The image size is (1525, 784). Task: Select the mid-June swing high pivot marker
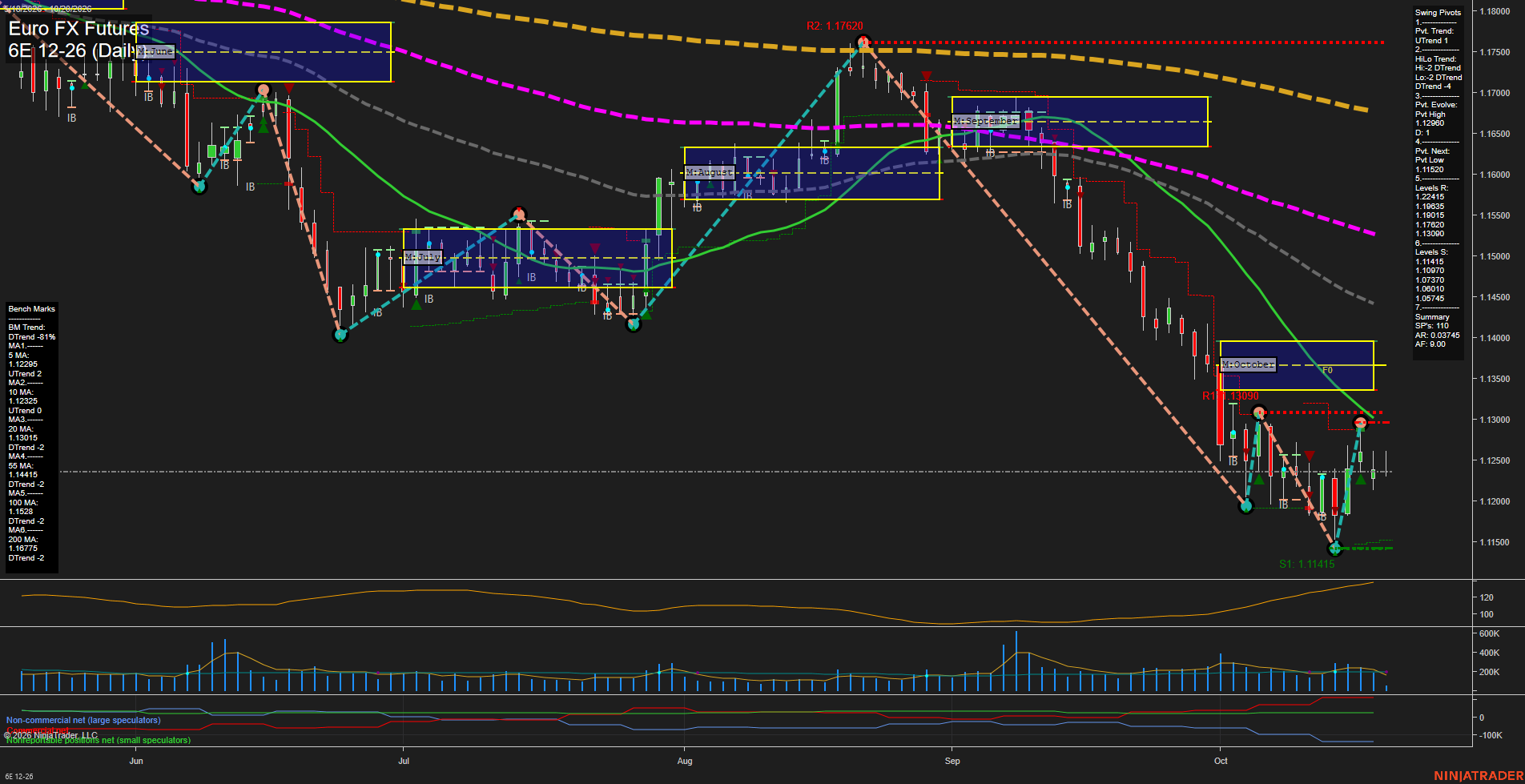pyautogui.click(x=263, y=90)
